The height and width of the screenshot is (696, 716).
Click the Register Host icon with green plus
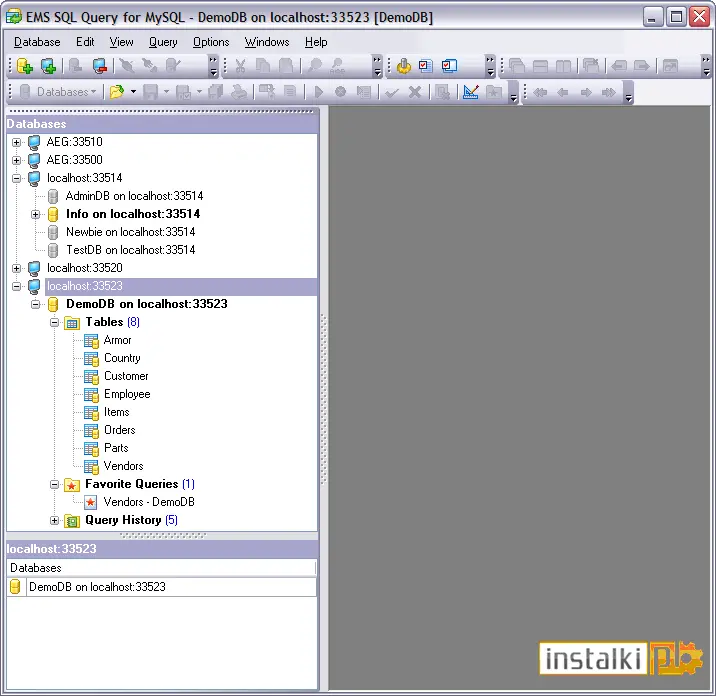pos(48,66)
